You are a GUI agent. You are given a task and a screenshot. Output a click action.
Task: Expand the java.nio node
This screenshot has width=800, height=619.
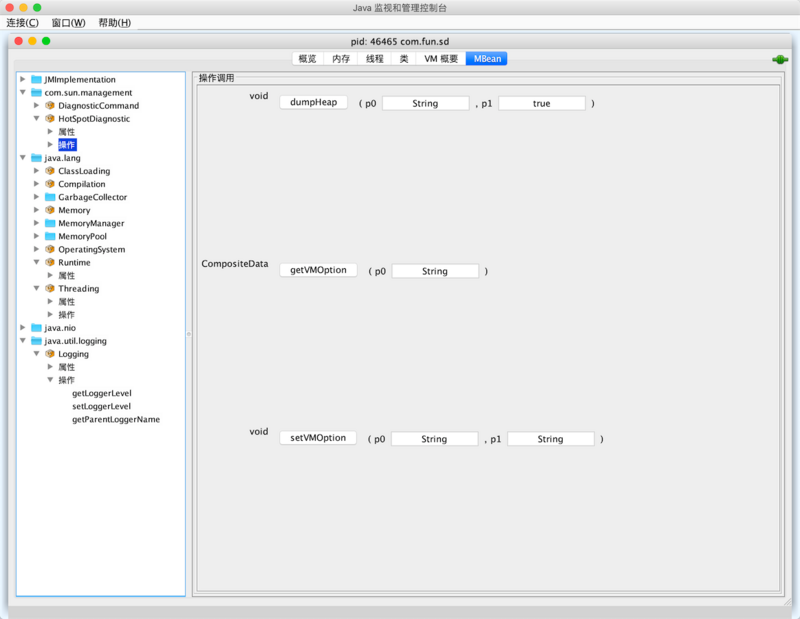(22, 327)
